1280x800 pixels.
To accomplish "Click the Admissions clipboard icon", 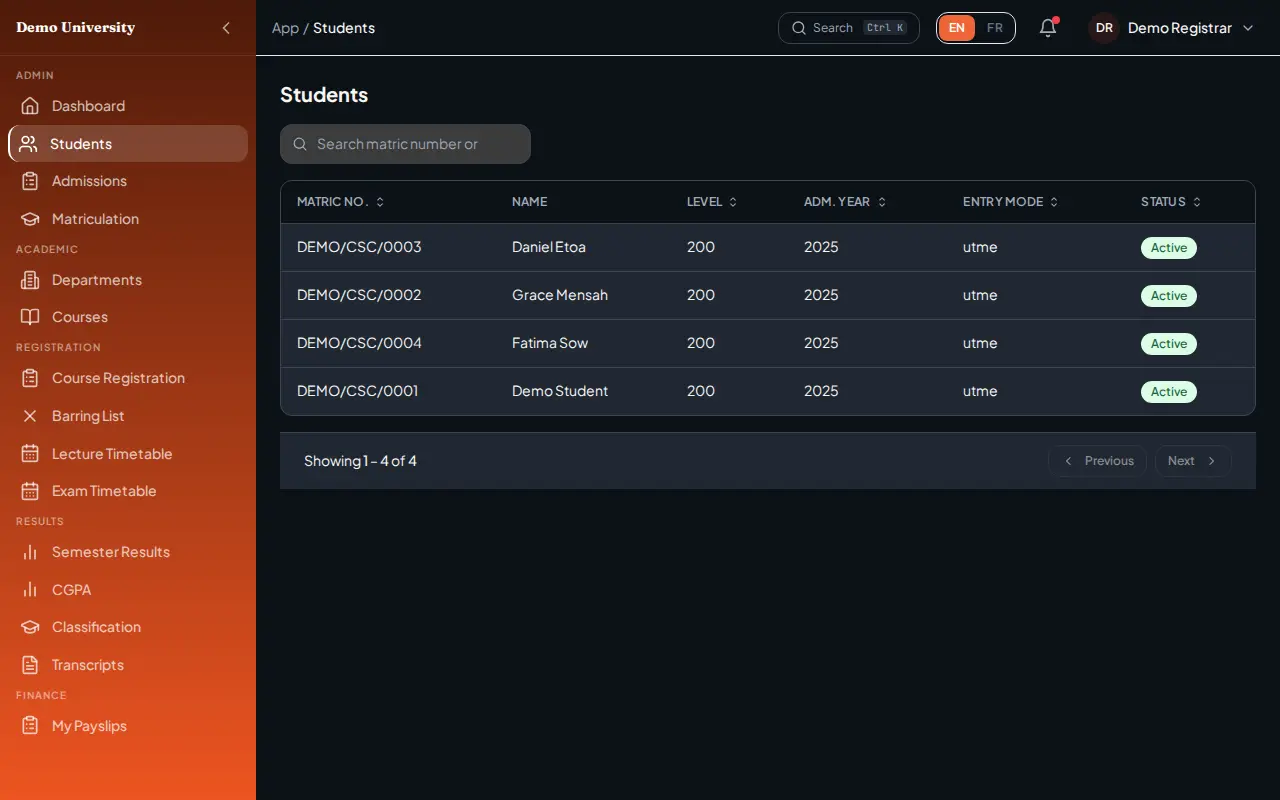I will pos(30,181).
